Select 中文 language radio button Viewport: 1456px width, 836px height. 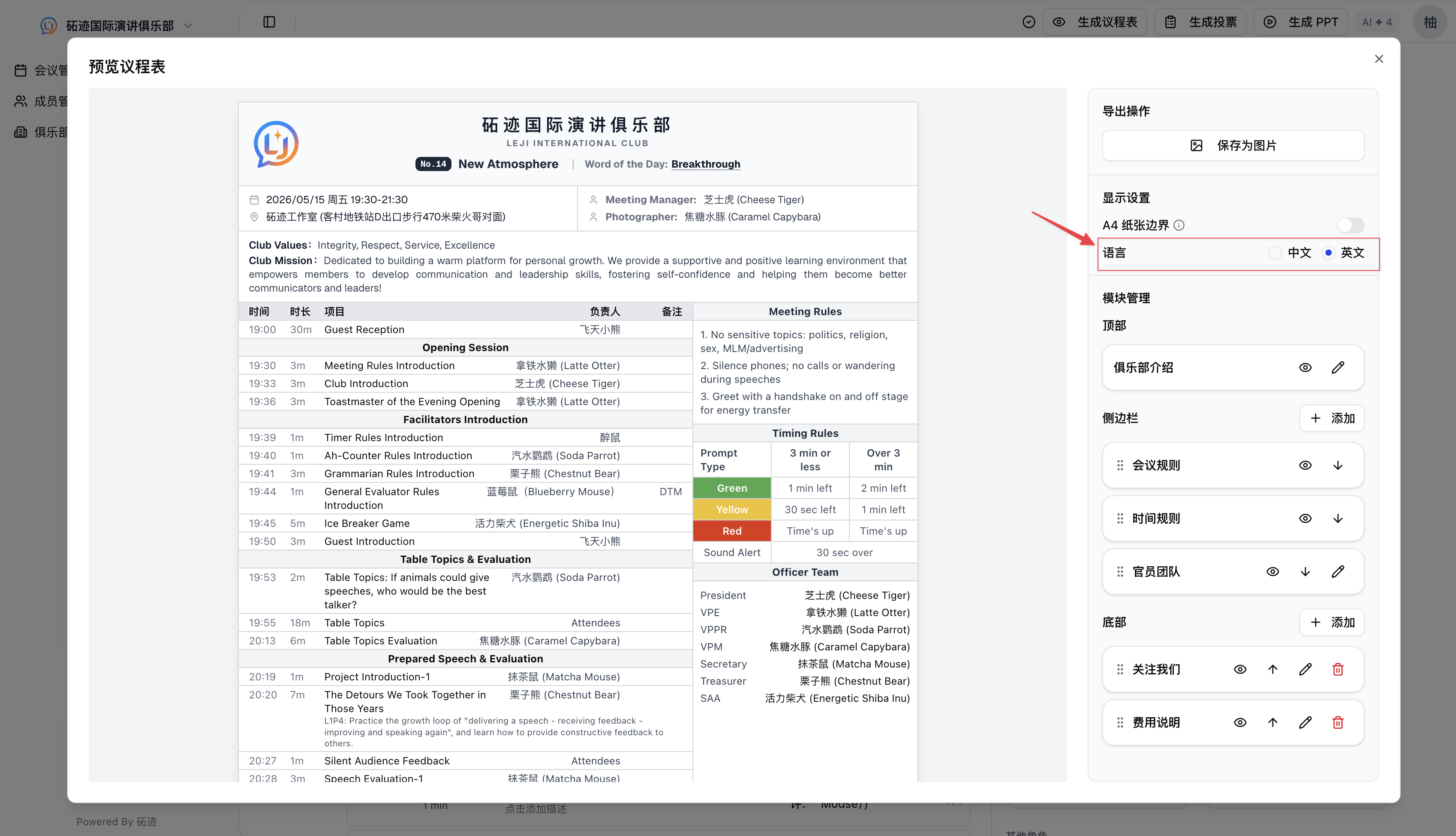coord(1275,253)
